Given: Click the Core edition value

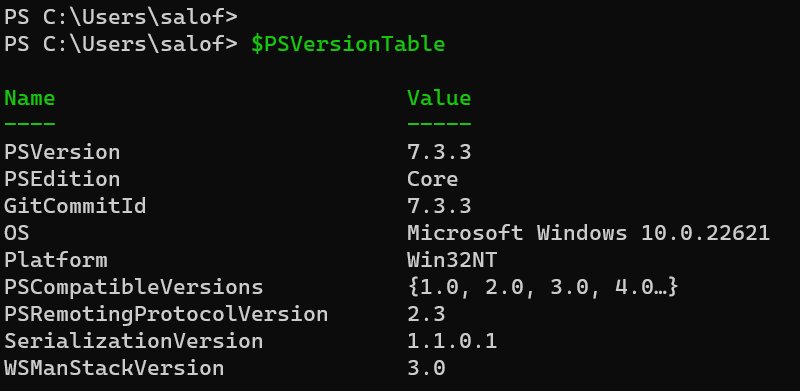Looking at the screenshot, I should click(433, 179).
